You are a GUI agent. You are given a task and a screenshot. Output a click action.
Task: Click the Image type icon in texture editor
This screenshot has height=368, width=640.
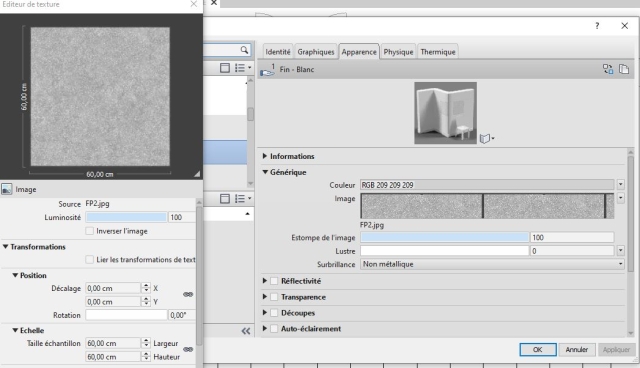pos(7,189)
